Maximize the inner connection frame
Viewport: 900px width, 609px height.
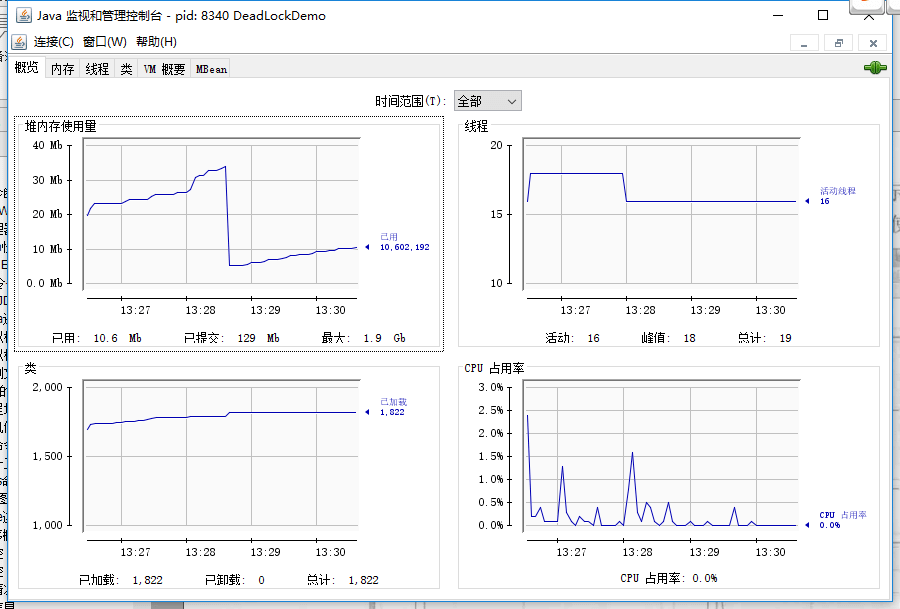[x=838, y=43]
